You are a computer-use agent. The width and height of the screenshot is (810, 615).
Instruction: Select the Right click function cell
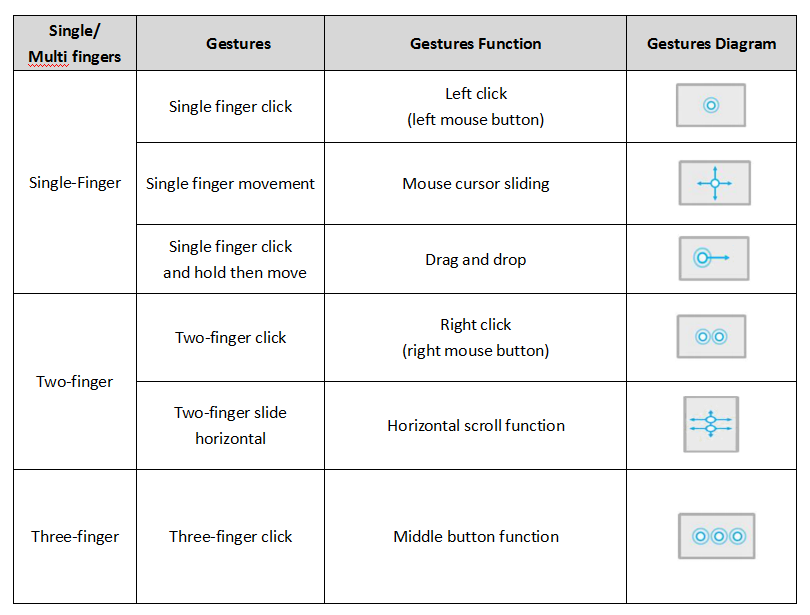(475, 338)
